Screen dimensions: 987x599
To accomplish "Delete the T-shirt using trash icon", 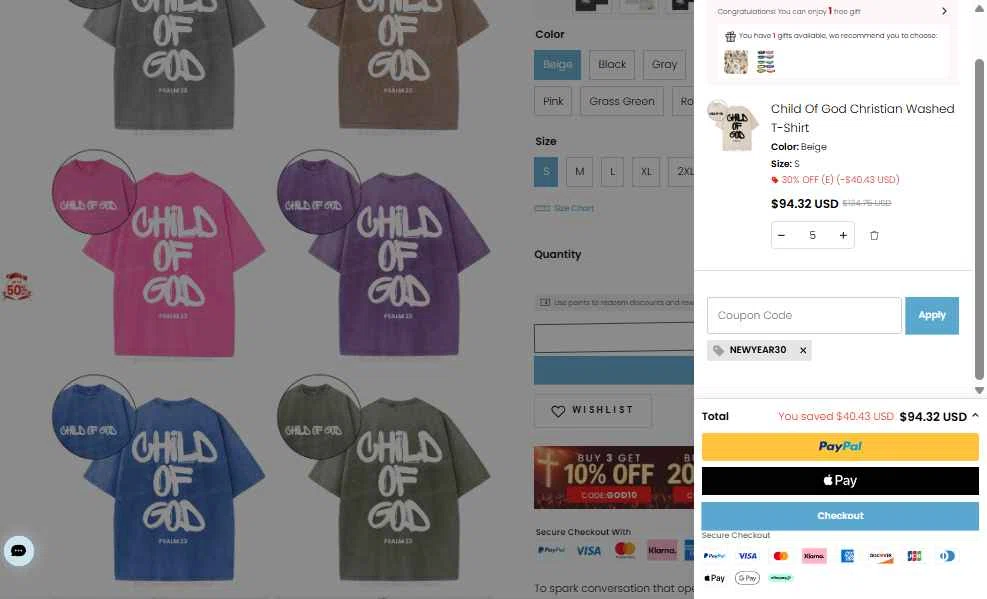I will coord(874,235).
